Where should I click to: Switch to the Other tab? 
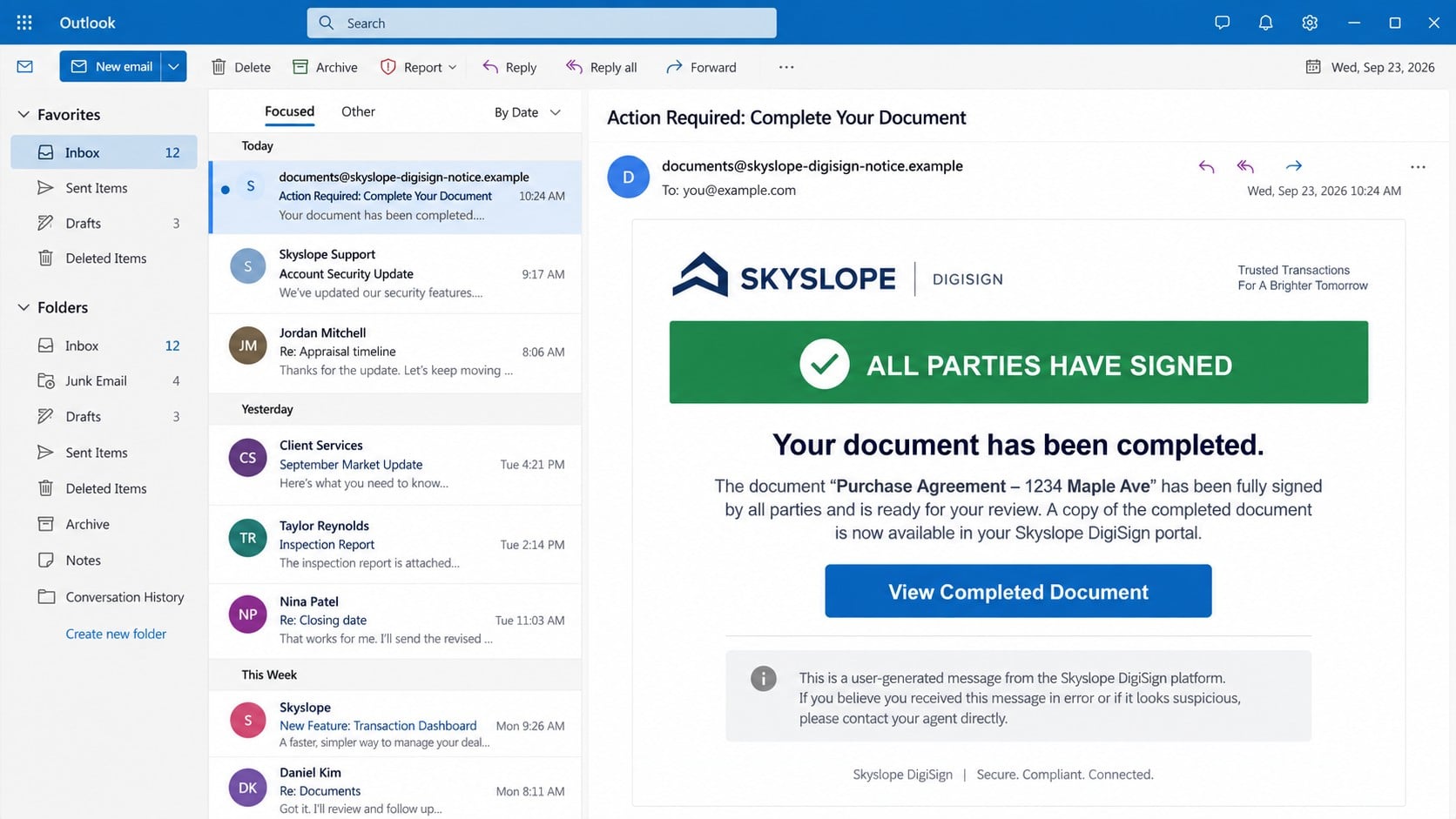click(358, 111)
